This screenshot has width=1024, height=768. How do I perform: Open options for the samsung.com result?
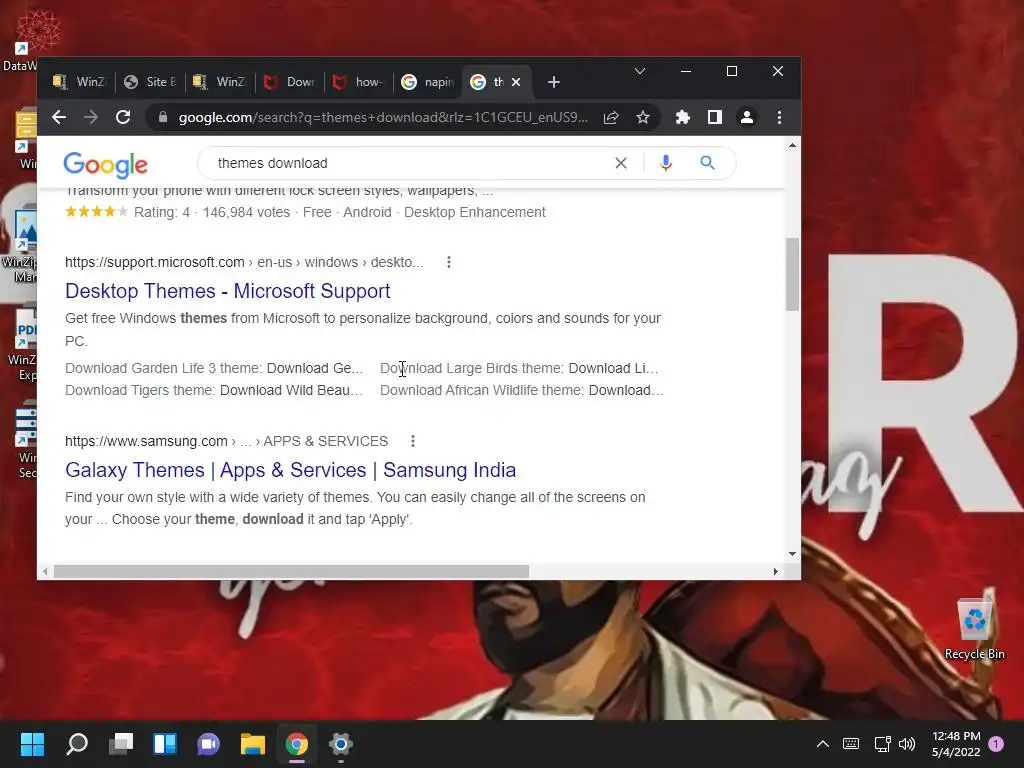tap(413, 441)
